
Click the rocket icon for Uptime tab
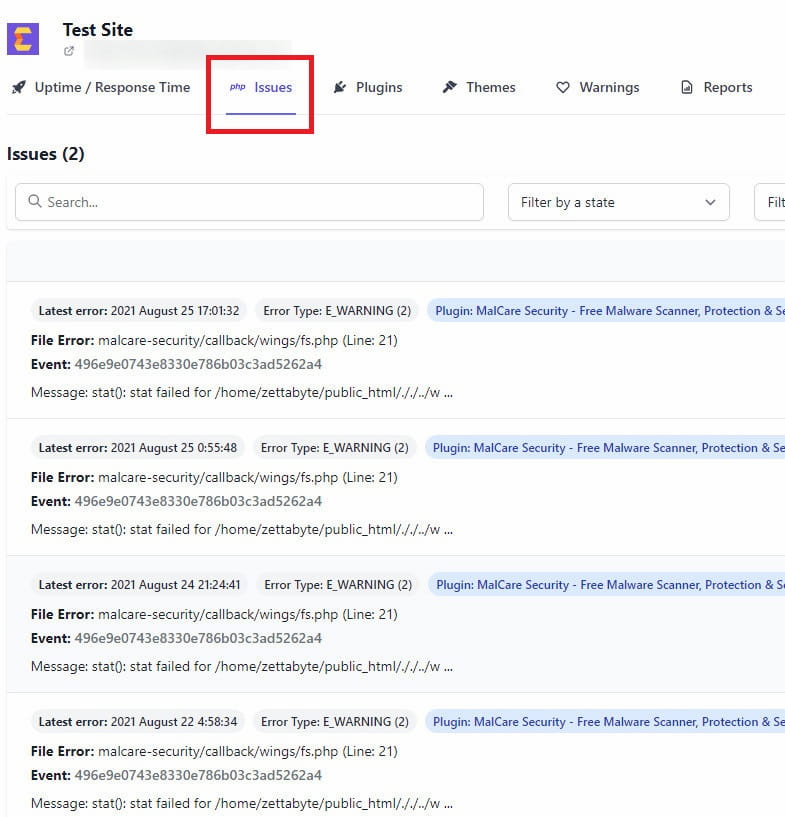(19, 87)
